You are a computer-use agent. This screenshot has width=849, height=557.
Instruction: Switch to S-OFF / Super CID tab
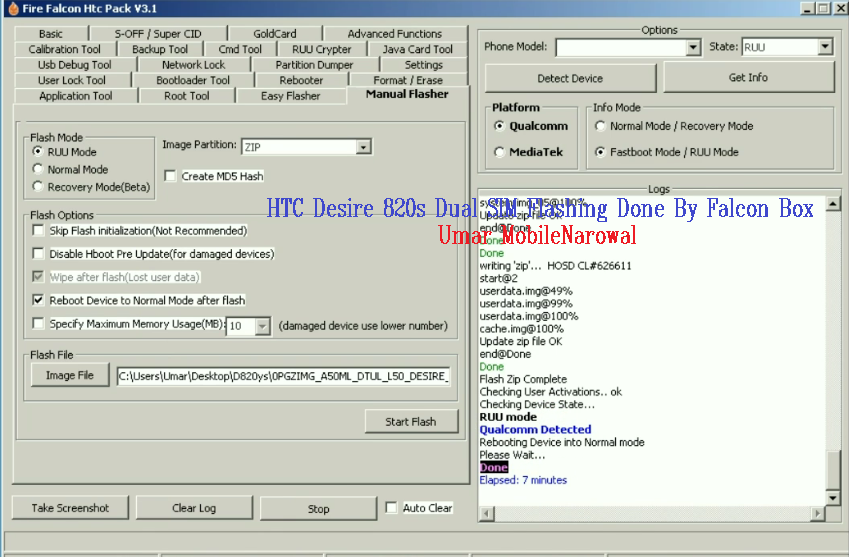(158, 34)
